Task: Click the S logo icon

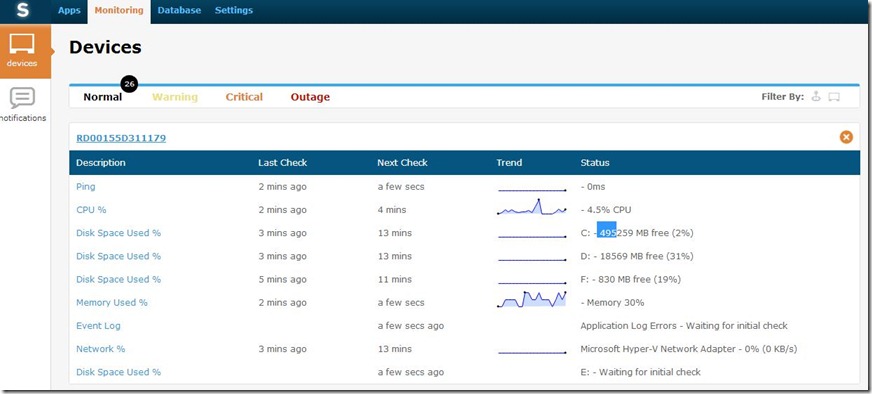Action: click(22, 11)
